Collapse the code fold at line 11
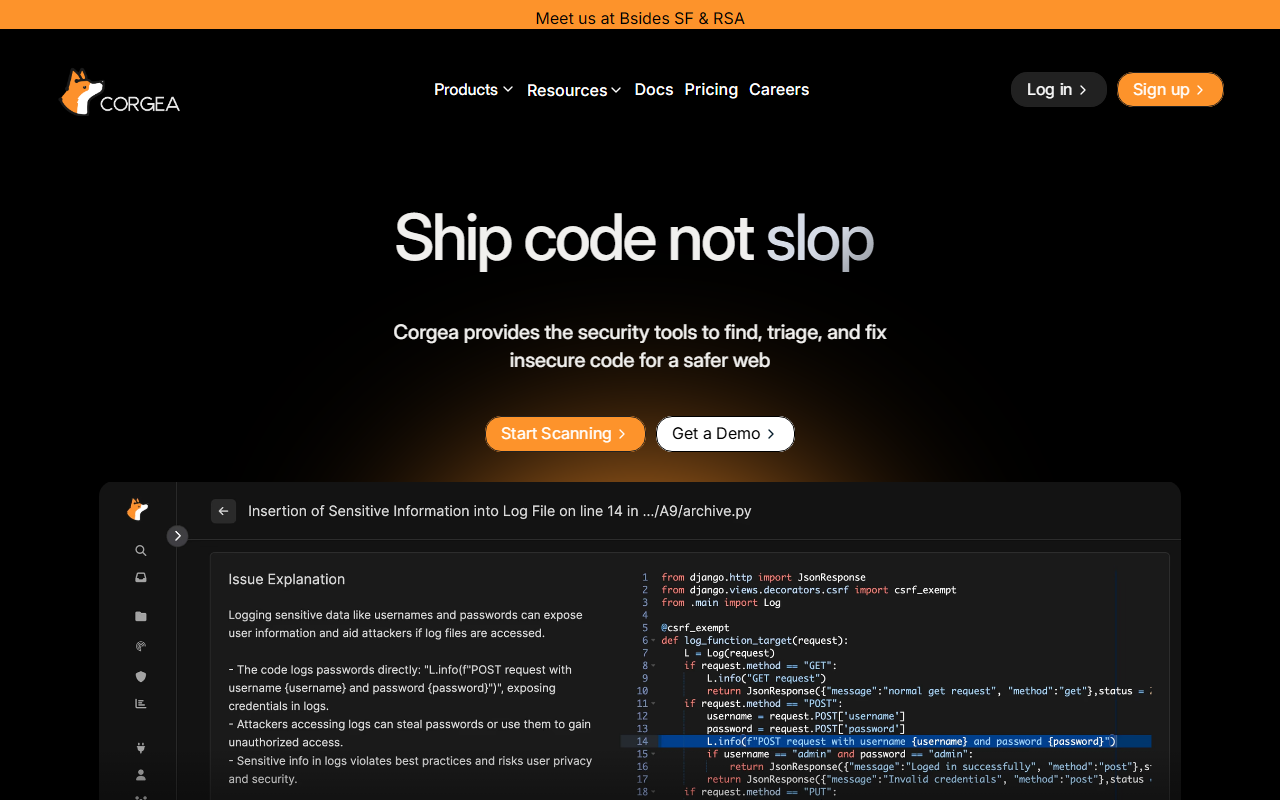Viewport: 1280px width, 800px height. [653, 703]
